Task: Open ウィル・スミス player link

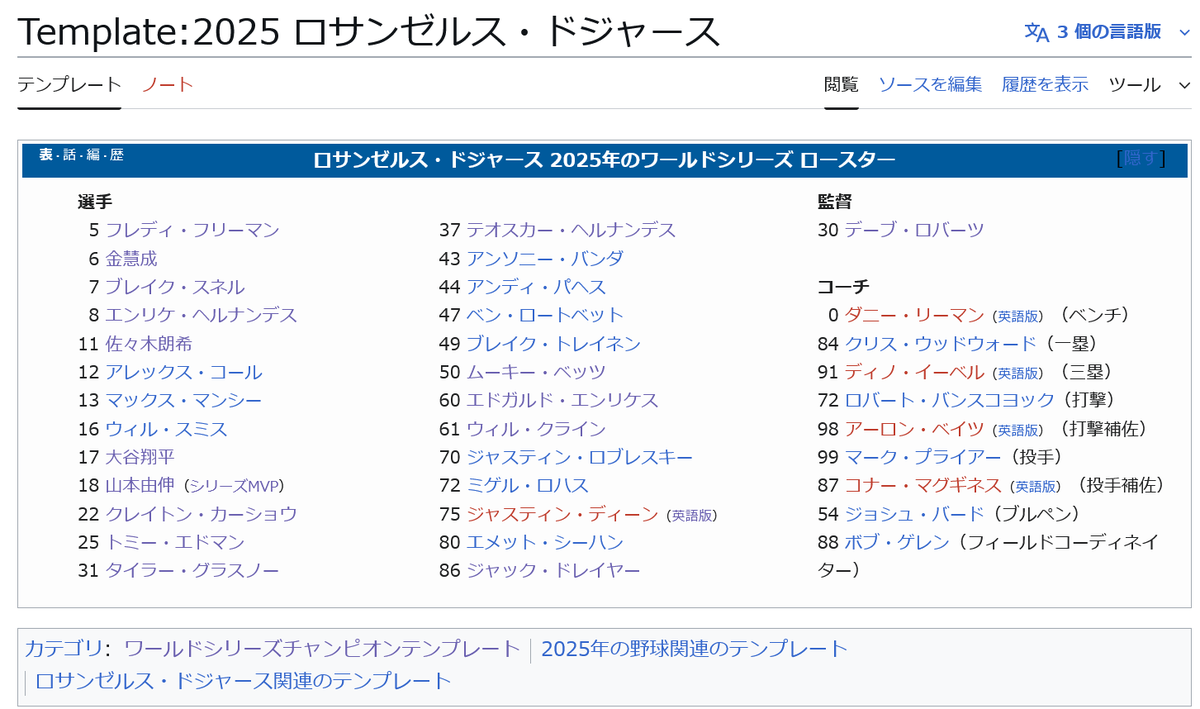Action: 166,429
